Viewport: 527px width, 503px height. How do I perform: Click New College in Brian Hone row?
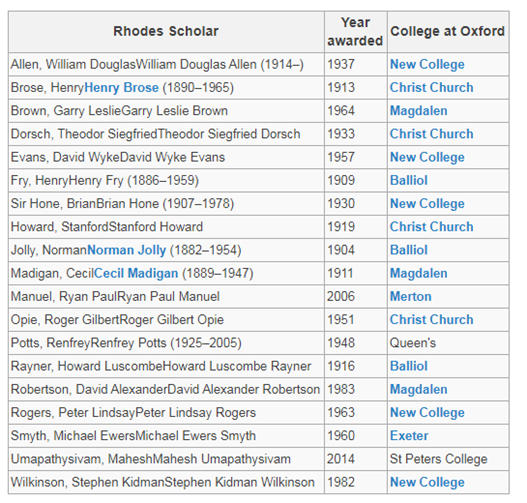coord(427,204)
